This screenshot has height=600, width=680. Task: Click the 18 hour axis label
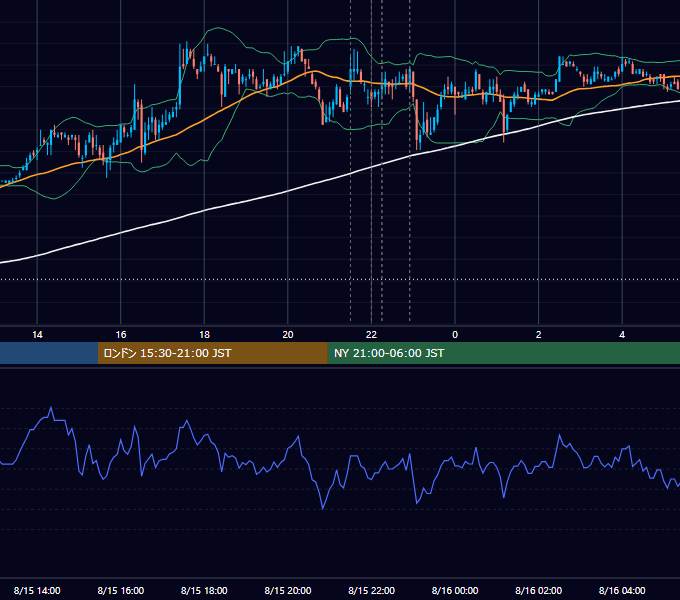click(x=204, y=335)
